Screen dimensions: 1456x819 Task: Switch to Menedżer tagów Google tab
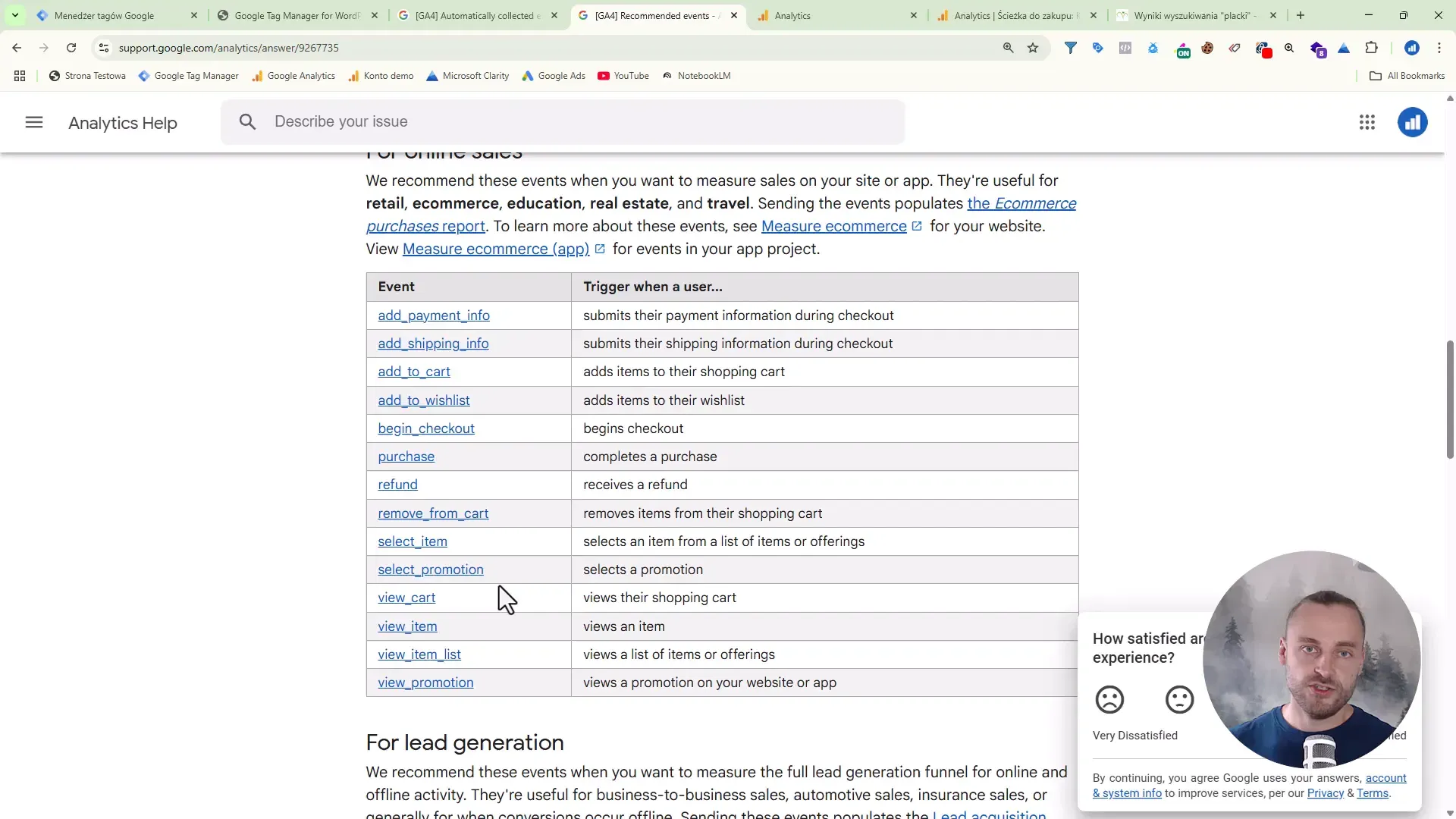tap(118, 15)
